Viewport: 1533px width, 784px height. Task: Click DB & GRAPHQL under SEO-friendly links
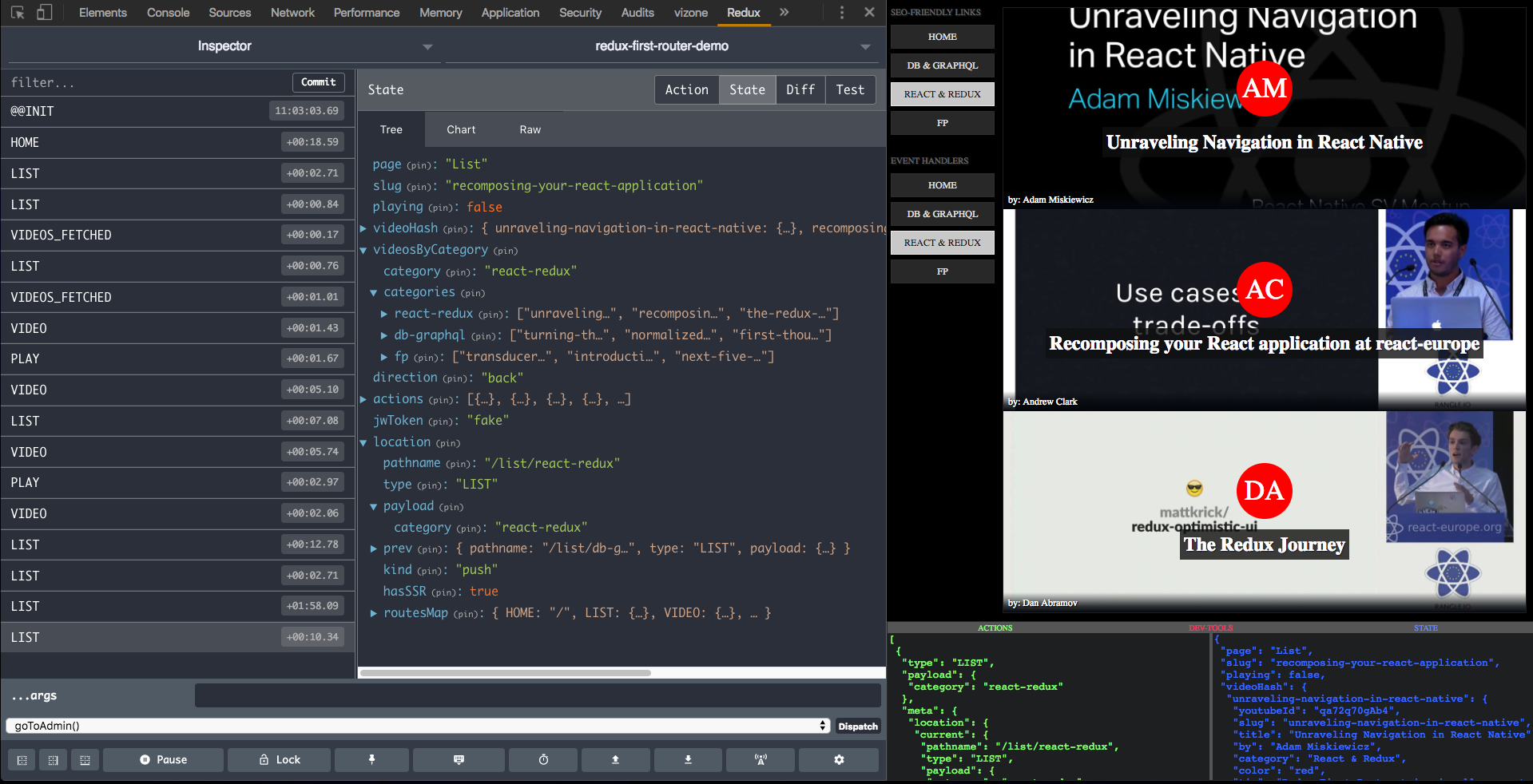pyautogui.click(x=943, y=65)
